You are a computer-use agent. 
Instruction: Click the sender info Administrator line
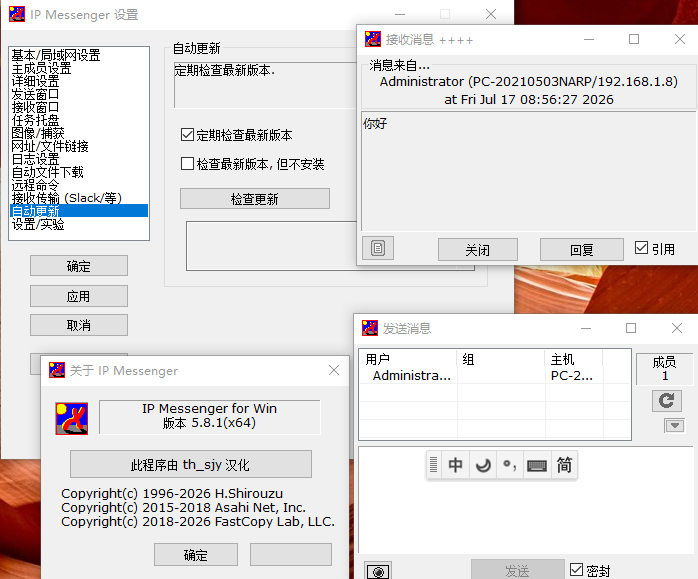528,81
